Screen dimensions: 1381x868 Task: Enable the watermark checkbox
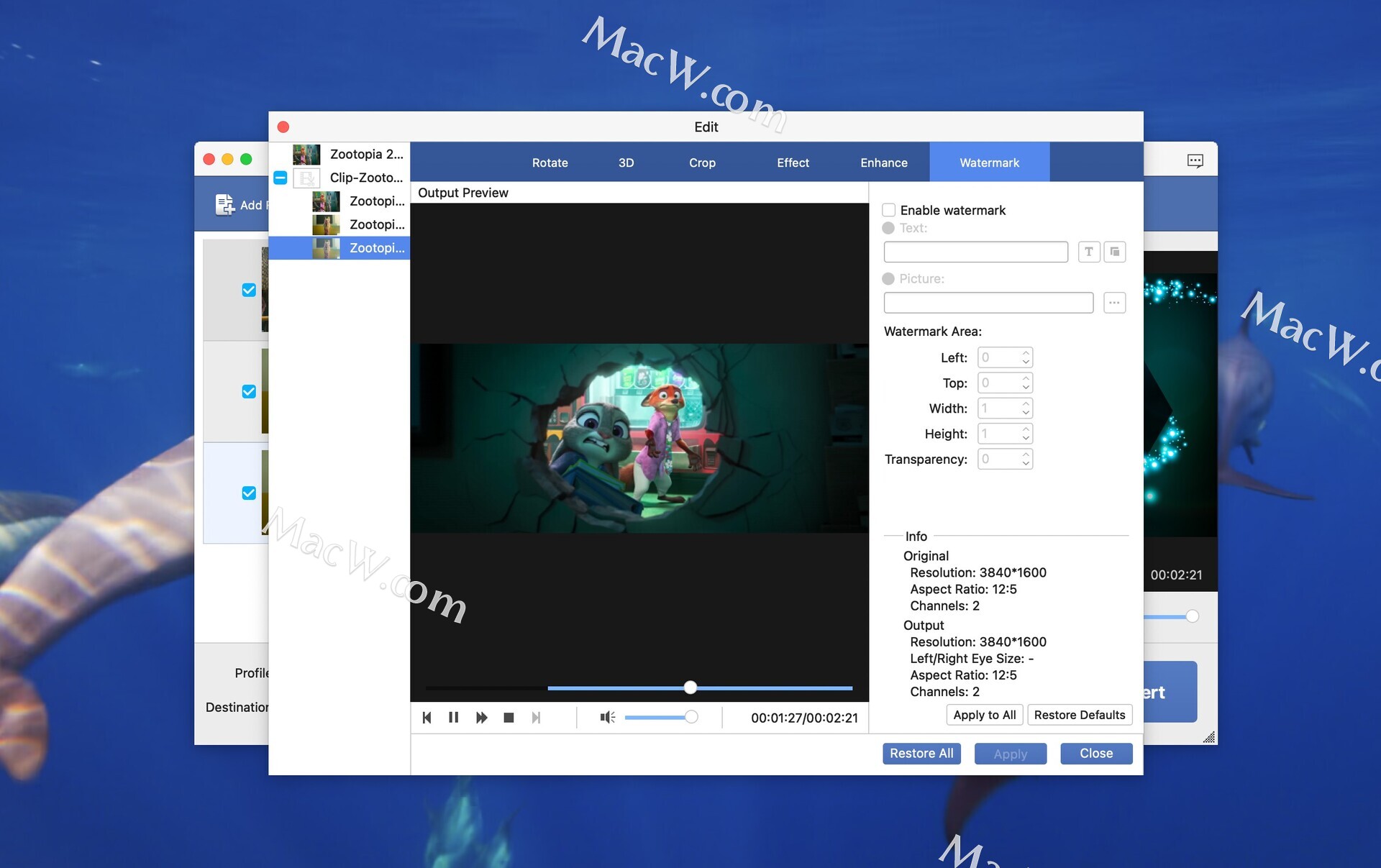pyautogui.click(x=889, y=210)
